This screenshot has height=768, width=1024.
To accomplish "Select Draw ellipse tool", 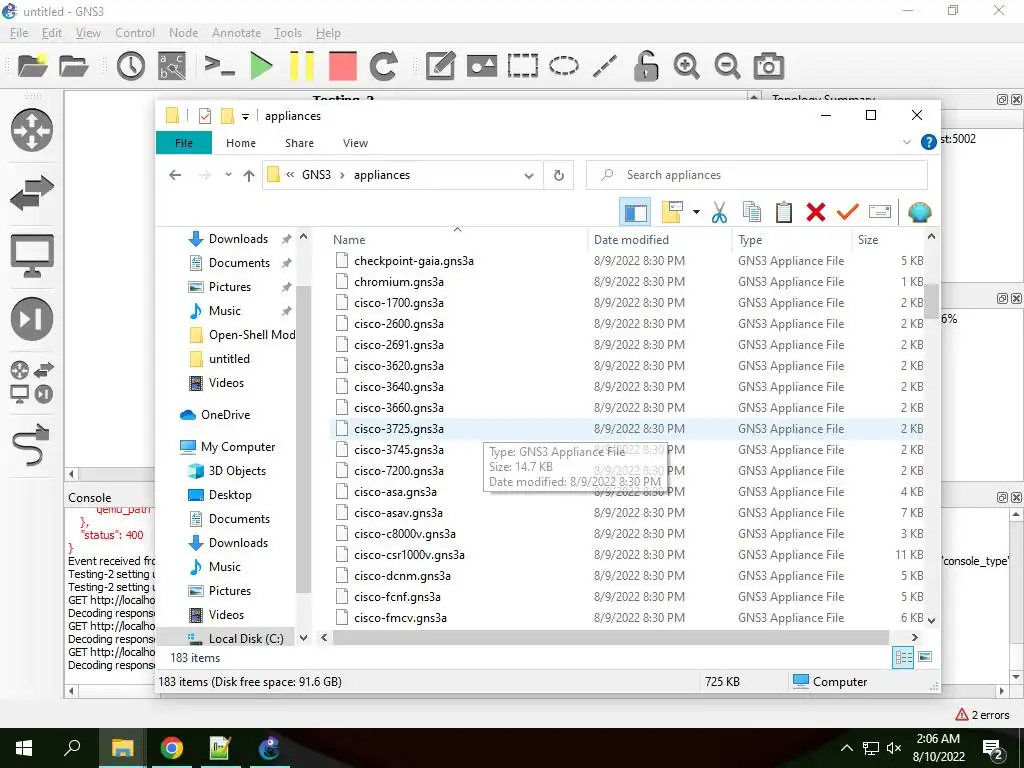I will click(x=564, y=66).
